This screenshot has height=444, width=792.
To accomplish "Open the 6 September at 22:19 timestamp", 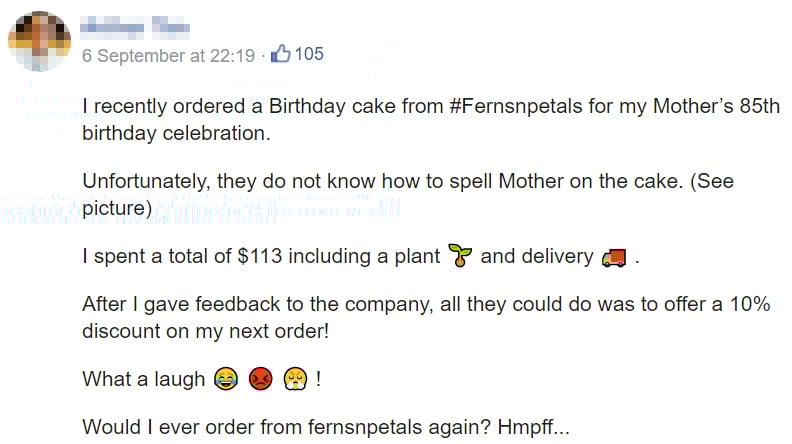I will [x=168, y=55].
